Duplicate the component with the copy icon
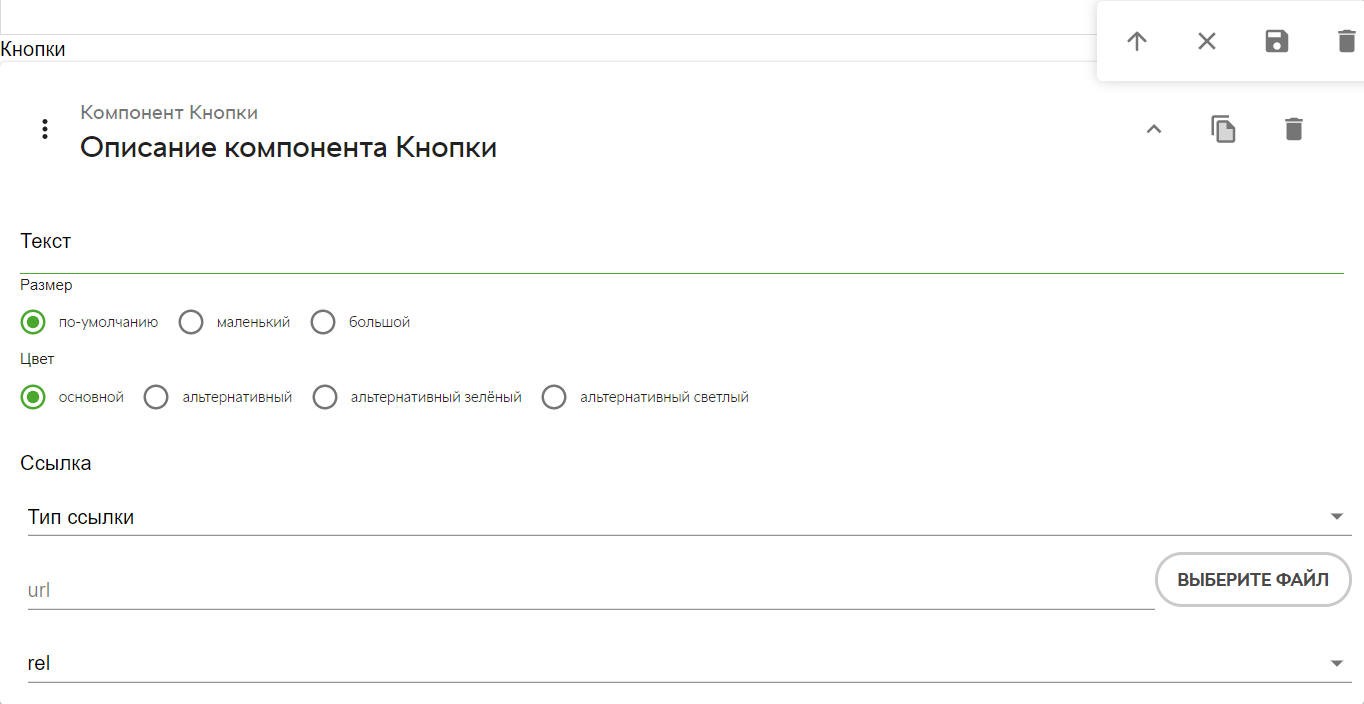The image size is (1364, 704). point(1224,129)
